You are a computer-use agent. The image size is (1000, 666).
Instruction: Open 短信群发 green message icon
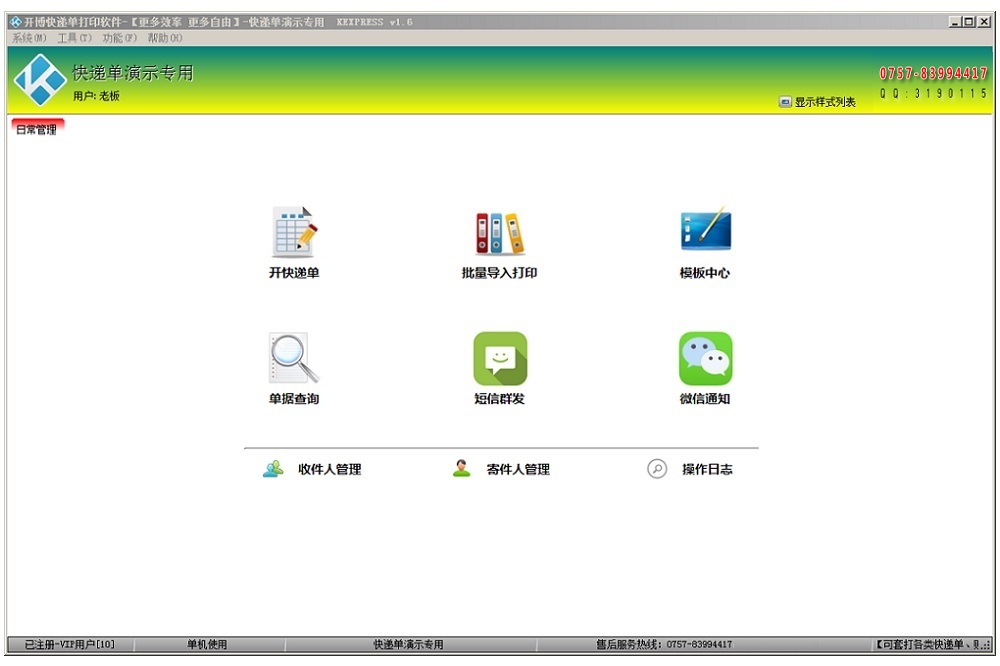coord(500,359)
